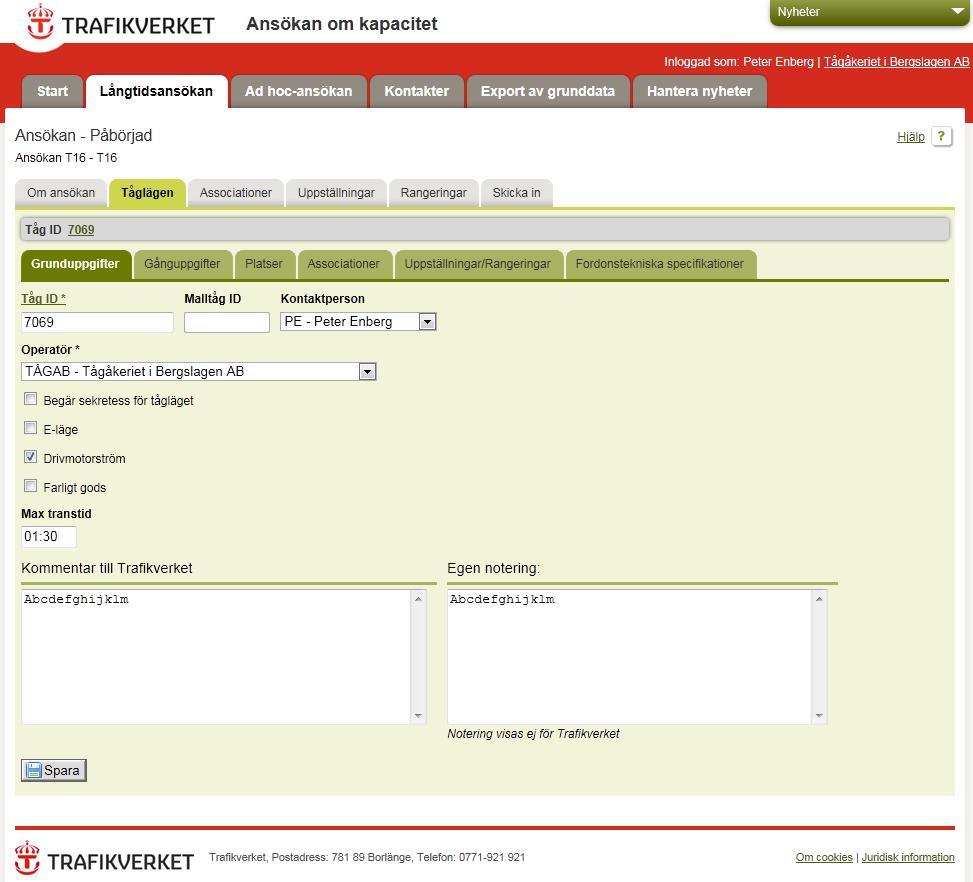Switch to the Platser tab
The width and height of the screenshot is (973, 882).
264,264
